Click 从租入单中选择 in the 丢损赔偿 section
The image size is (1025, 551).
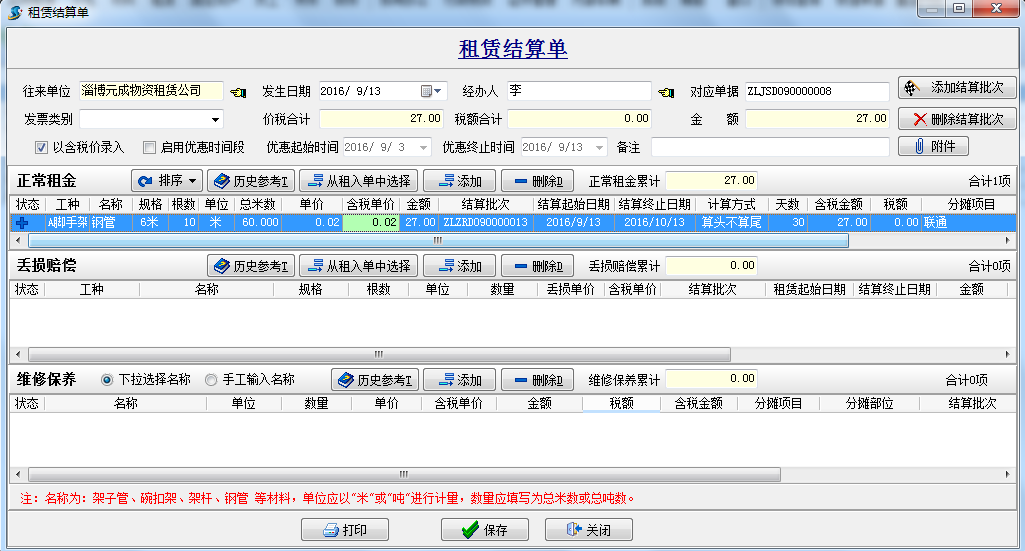coord(358,266)
